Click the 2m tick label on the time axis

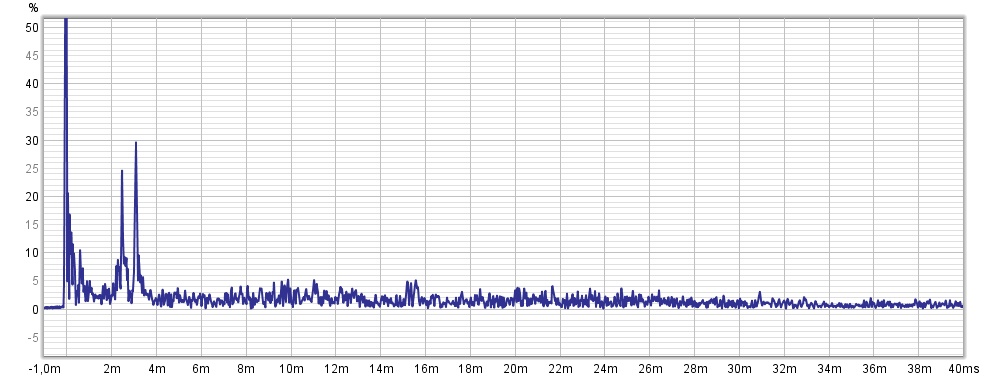coord(112,367)
